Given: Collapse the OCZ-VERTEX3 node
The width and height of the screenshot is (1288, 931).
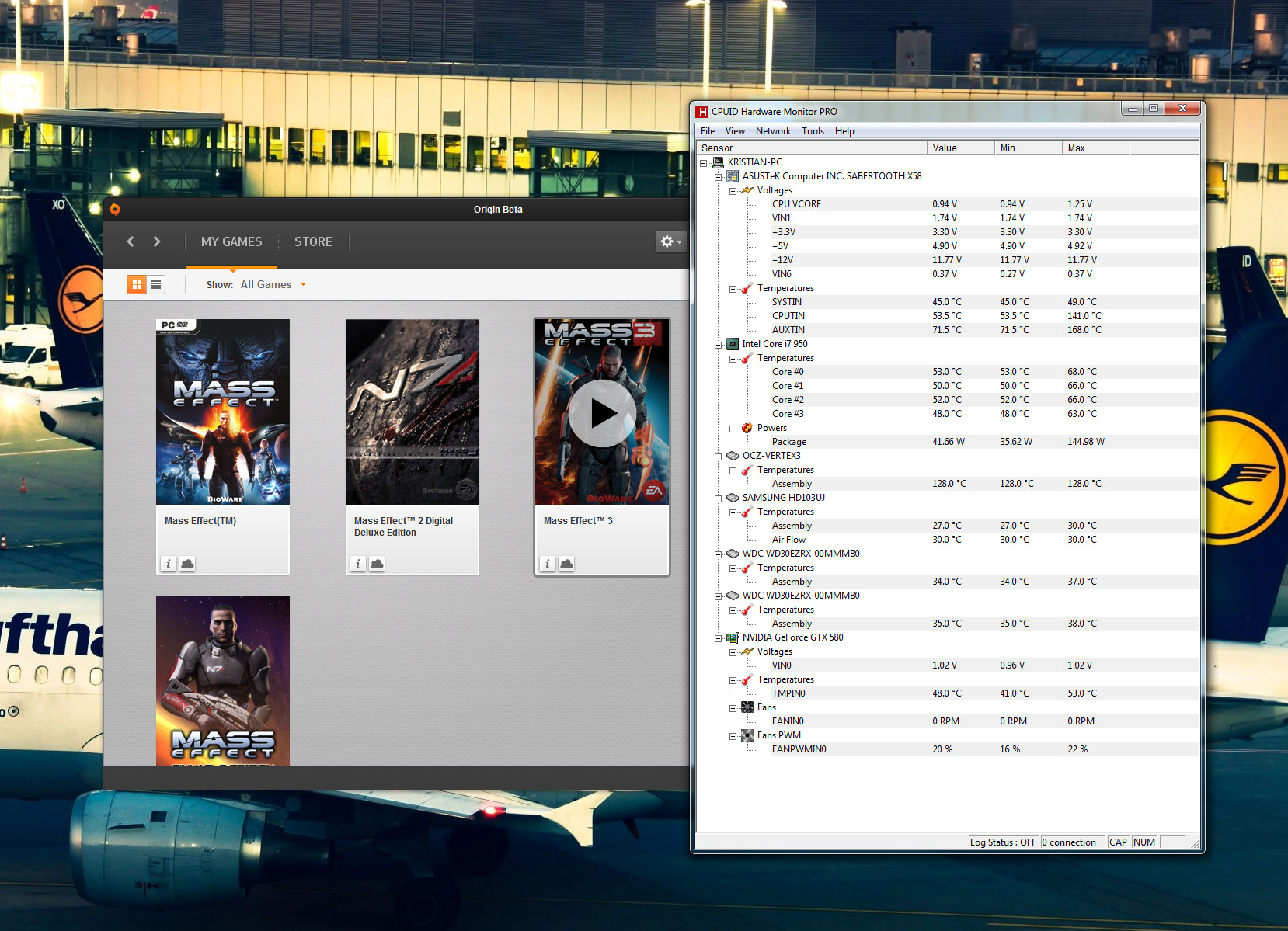Looking at the screenshot, I should tap(719, 457).
